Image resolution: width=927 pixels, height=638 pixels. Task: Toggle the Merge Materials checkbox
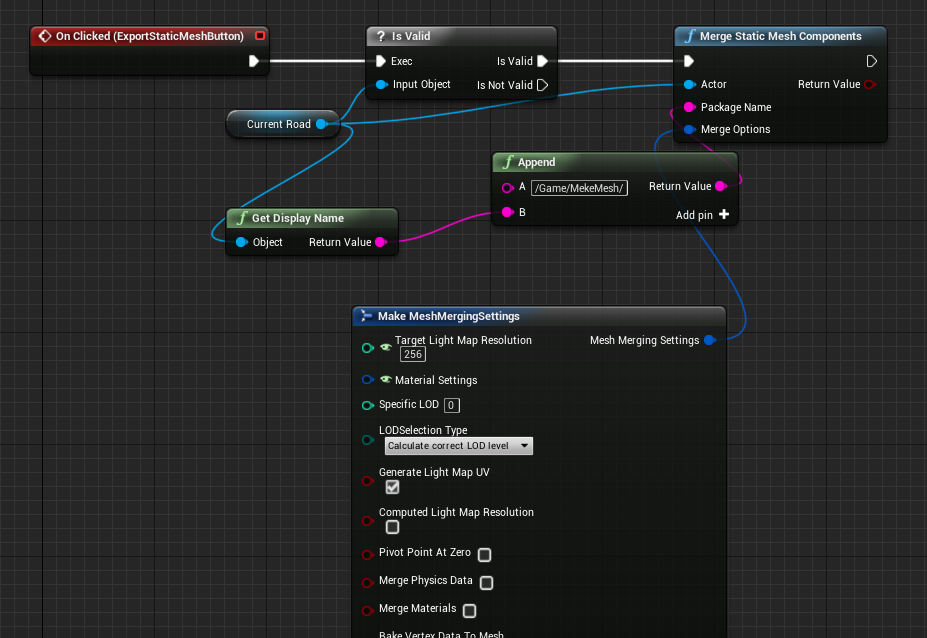pyautogui.click(x=469, y=610)
